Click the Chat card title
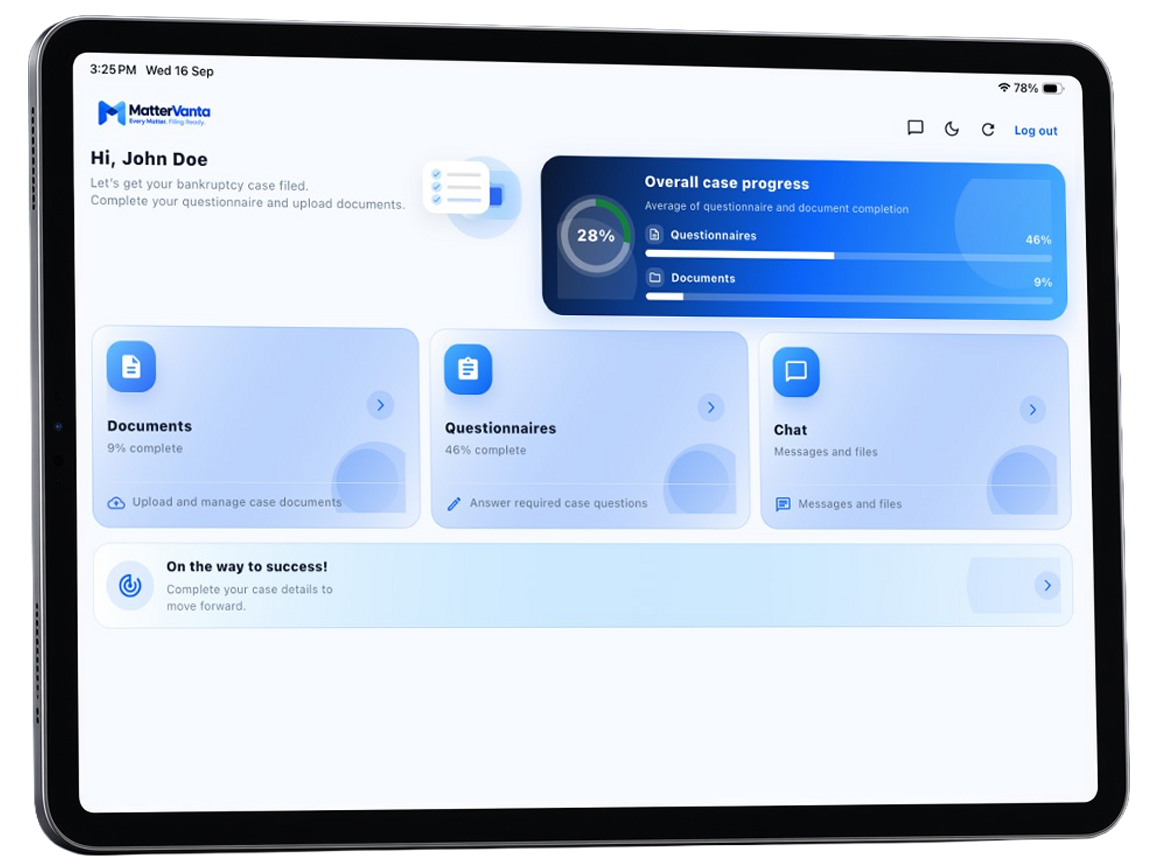Viewport: 1152px width, 864px height. click(791, 430)
